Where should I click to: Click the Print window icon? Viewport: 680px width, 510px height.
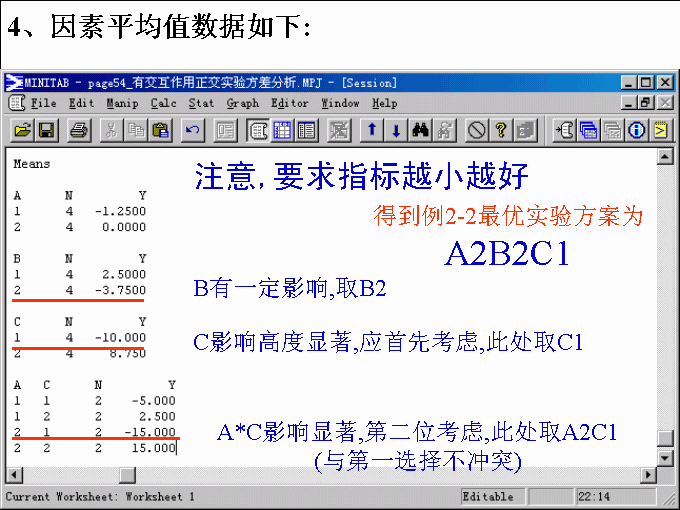tap(80, 129)
